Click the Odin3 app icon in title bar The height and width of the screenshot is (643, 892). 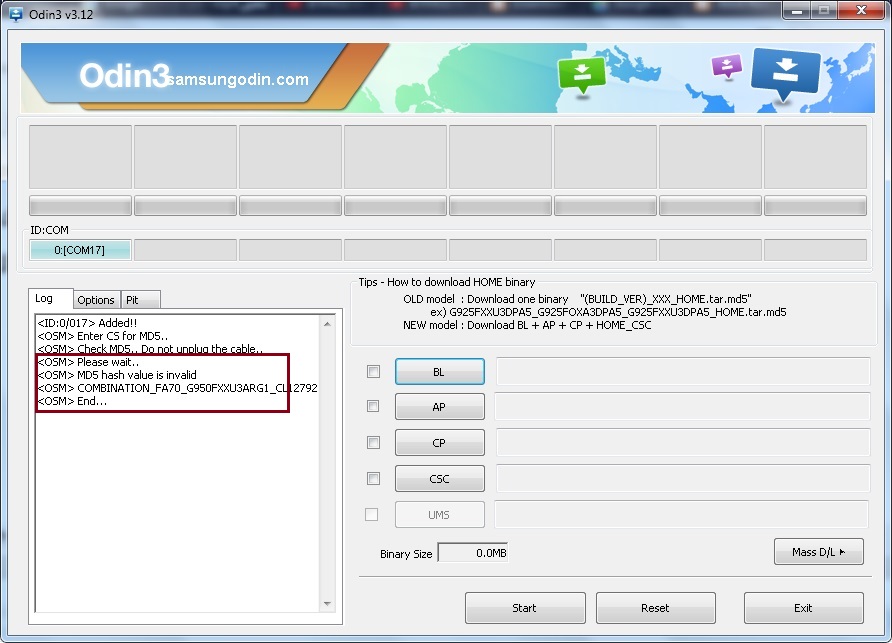coord(16,14)
